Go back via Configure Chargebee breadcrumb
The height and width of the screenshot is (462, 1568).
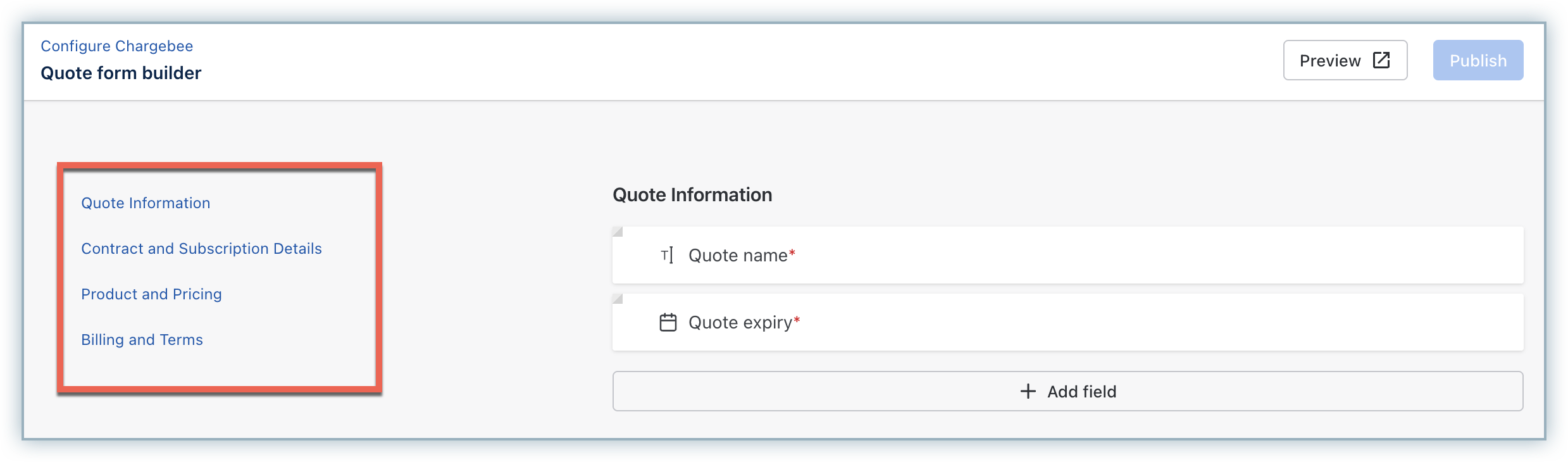tap(117, 46)
